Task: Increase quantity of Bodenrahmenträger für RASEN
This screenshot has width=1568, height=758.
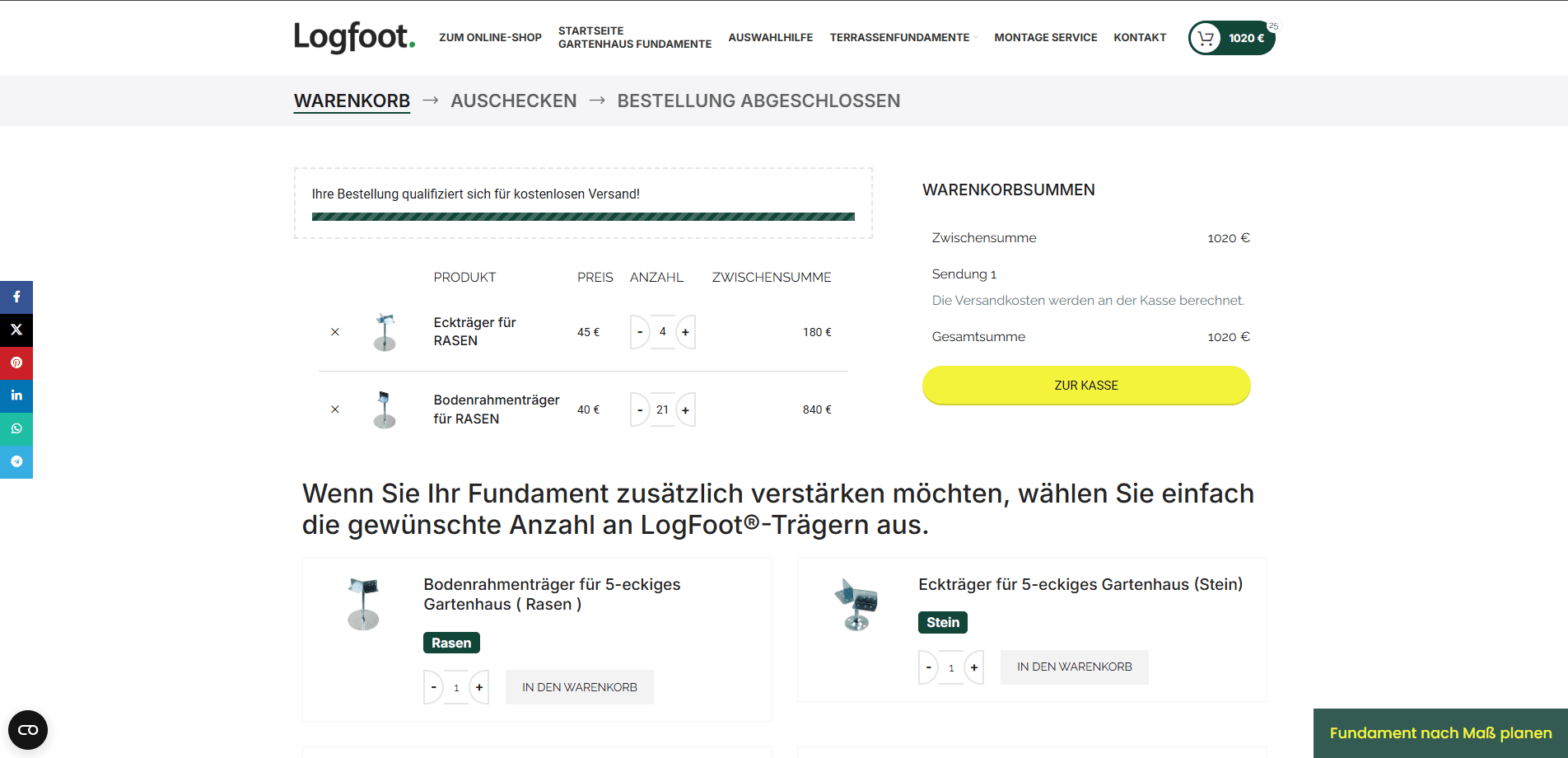Action: point(685,409)
